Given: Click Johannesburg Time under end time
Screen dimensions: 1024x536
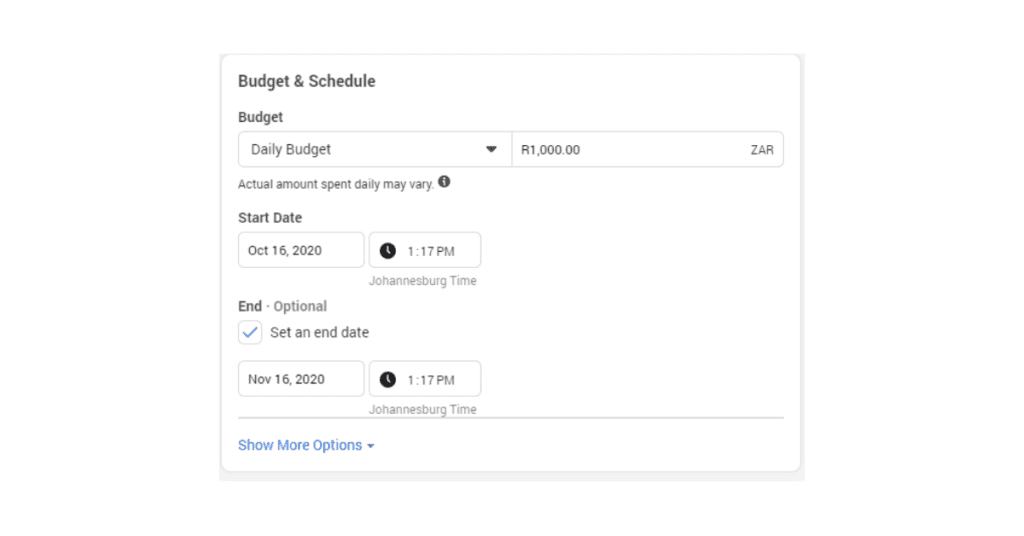Looking at the screenshot, I should tap(423, 409).
